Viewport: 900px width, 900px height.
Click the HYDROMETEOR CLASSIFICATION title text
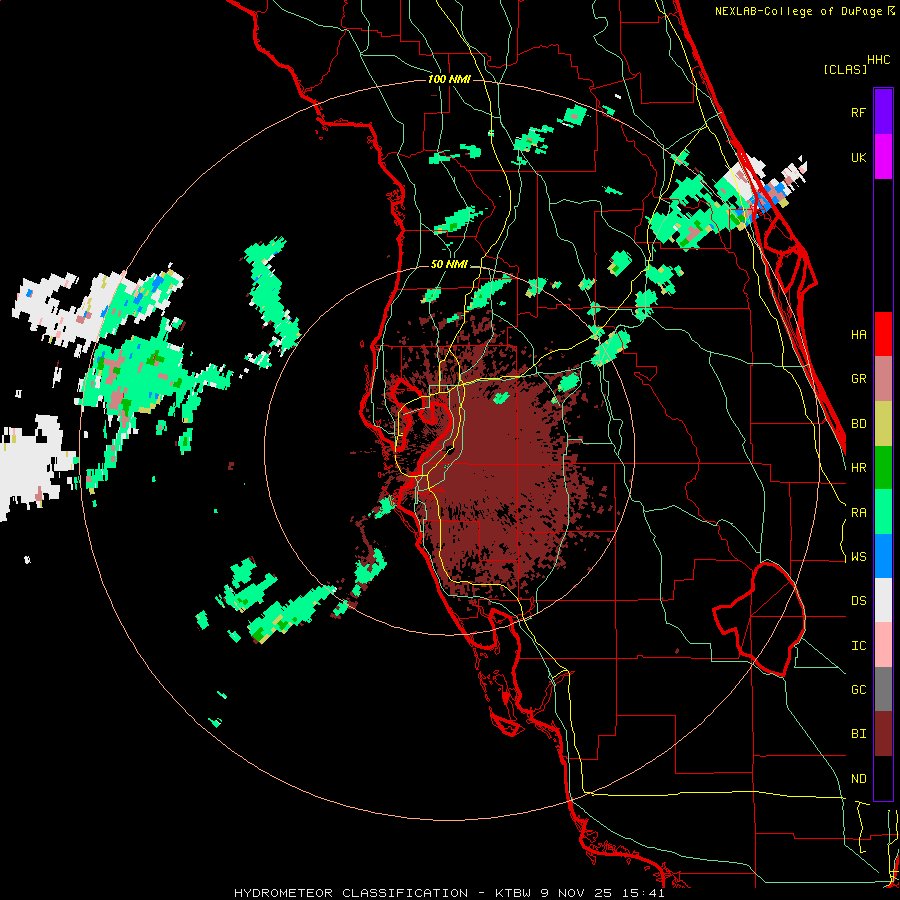[351, 893]
